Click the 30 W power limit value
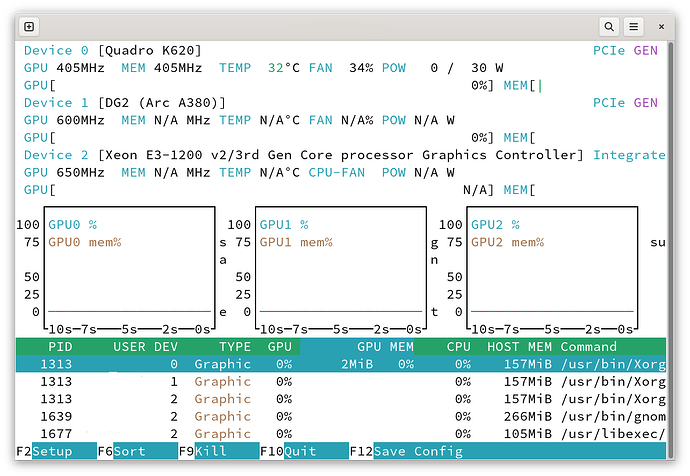This screenshot has height=476, width=690. click(487, 68)
